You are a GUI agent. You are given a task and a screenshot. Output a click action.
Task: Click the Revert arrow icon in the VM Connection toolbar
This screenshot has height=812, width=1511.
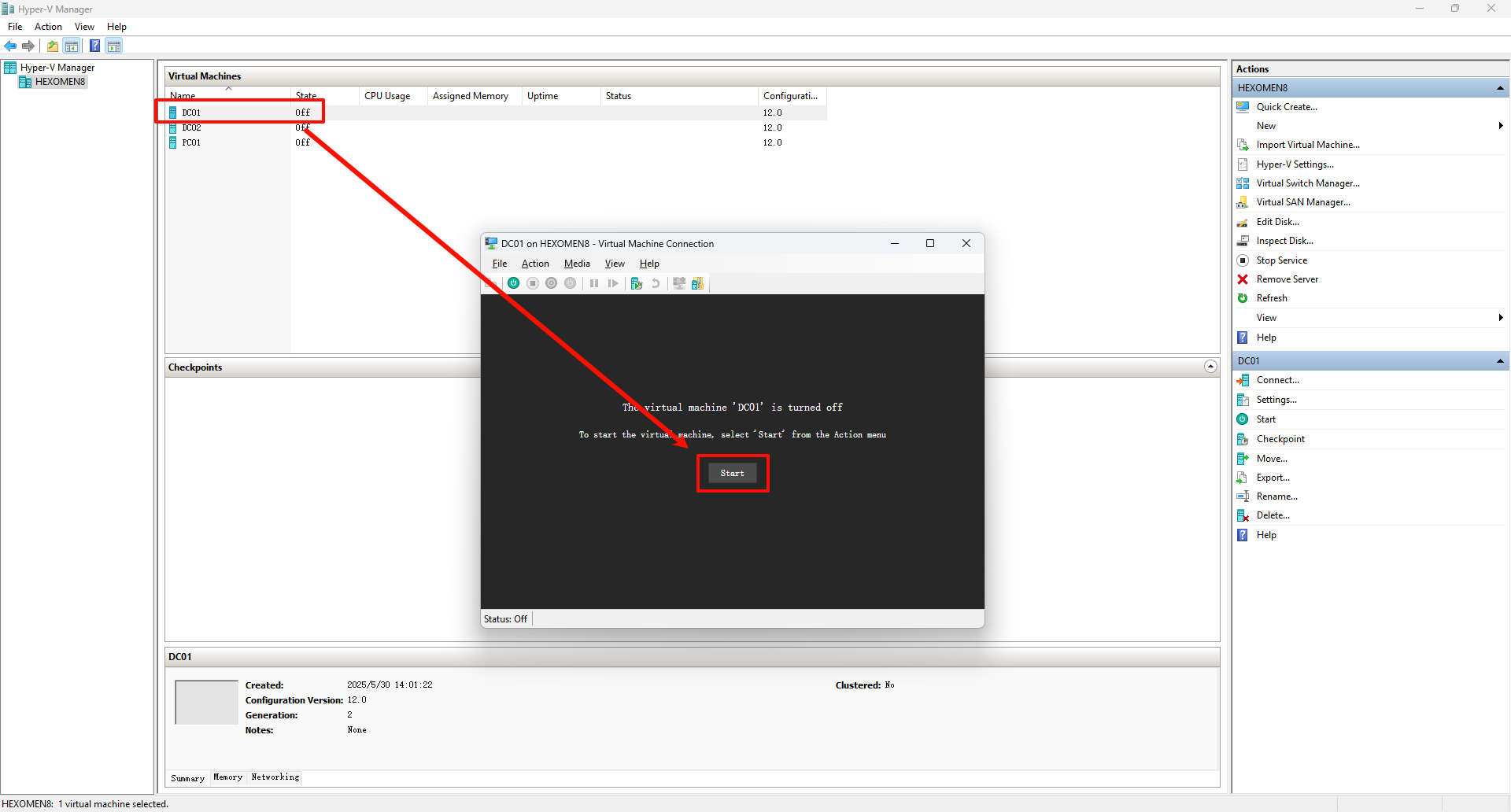pos(656,283)
